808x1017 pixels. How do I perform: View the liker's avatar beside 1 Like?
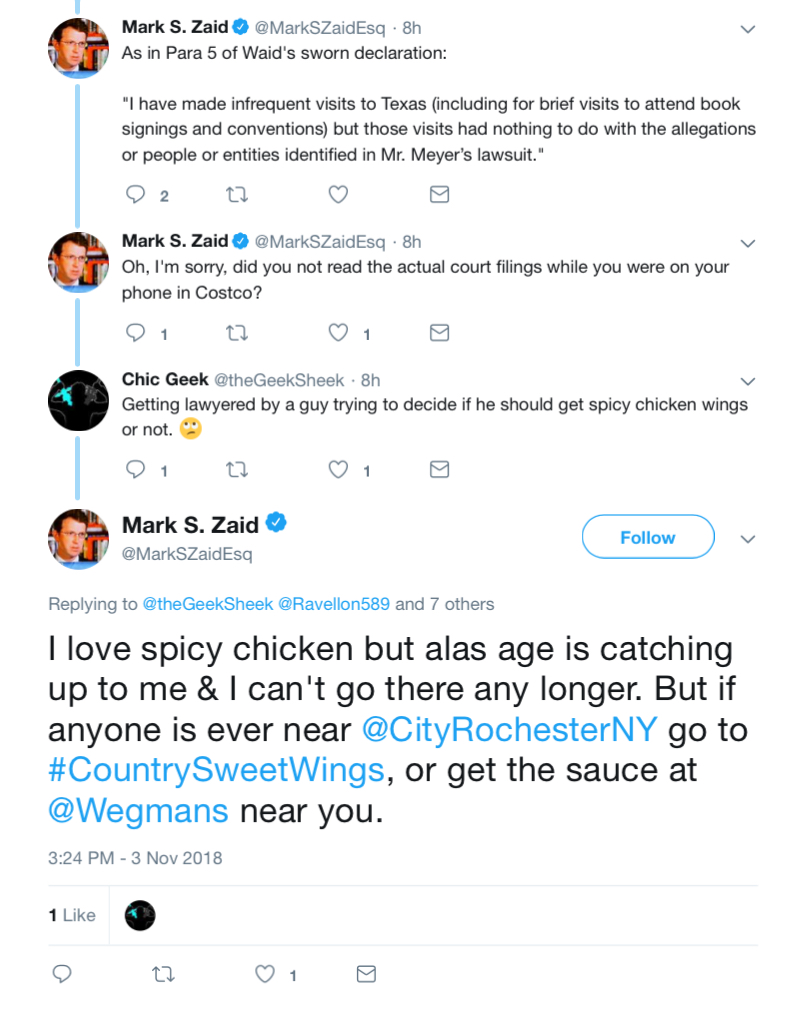coord(140,915)
